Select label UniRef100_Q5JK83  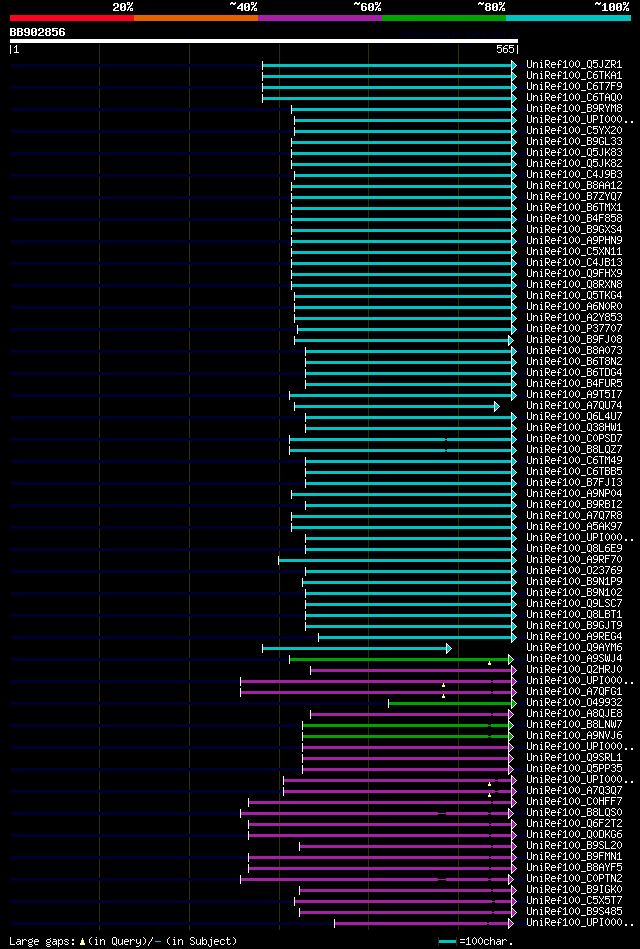pyautogui.click(x=575, y=153)
